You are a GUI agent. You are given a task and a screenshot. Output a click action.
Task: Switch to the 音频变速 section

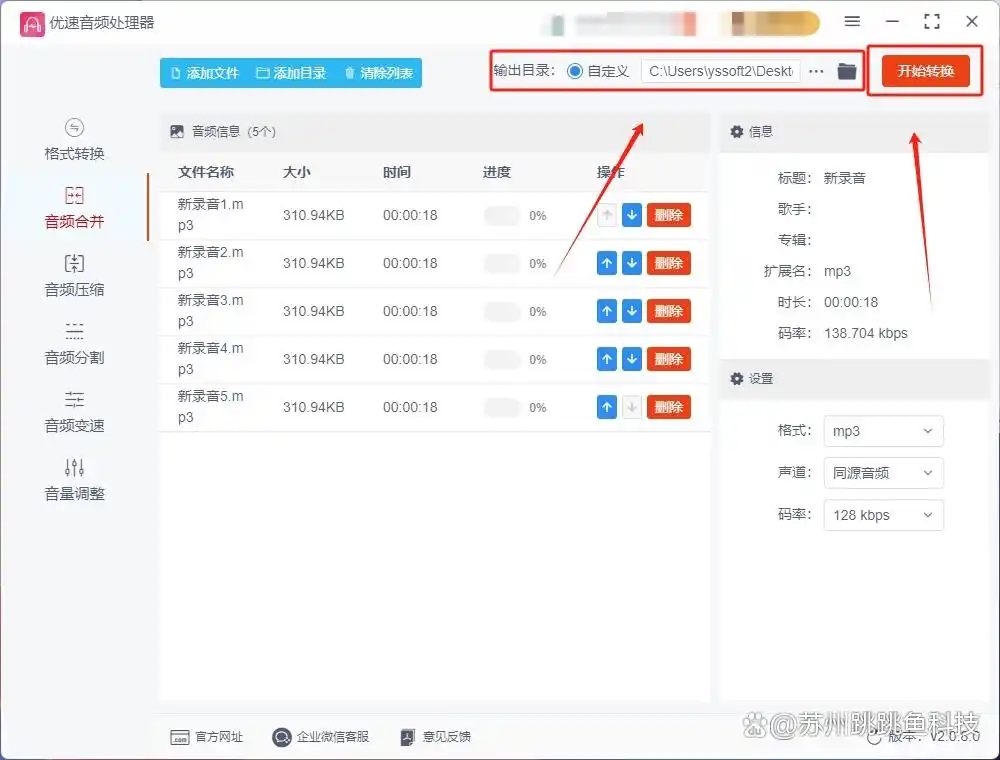click(x=74, y=413)
